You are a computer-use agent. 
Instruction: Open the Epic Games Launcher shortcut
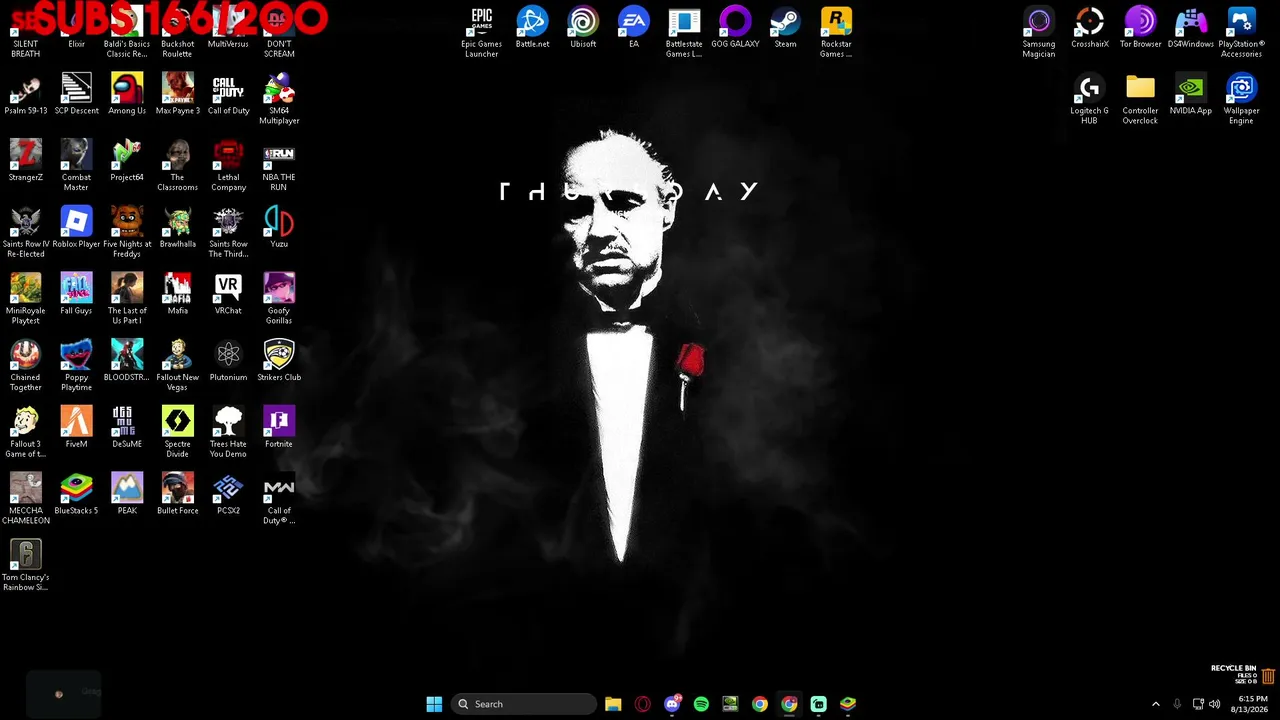click(x=481, y=32)
